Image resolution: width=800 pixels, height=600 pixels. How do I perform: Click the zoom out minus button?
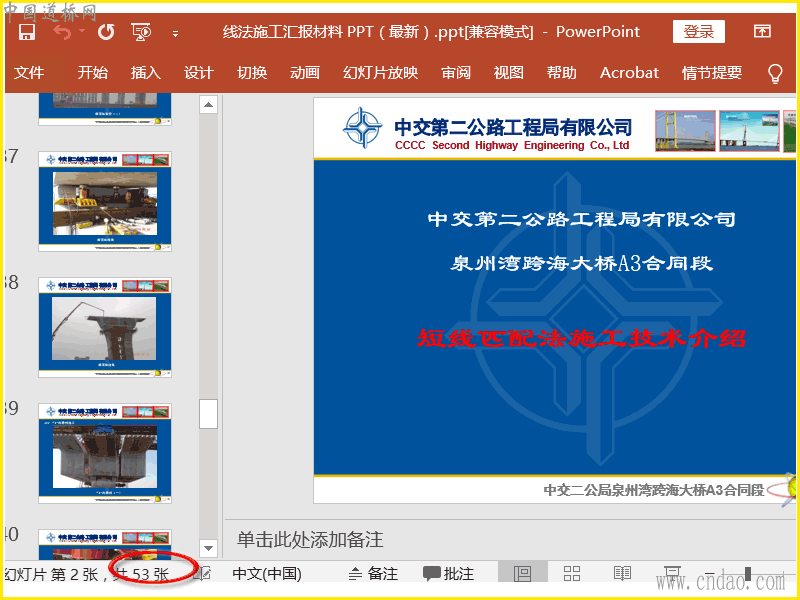click(x=710, y=573)
